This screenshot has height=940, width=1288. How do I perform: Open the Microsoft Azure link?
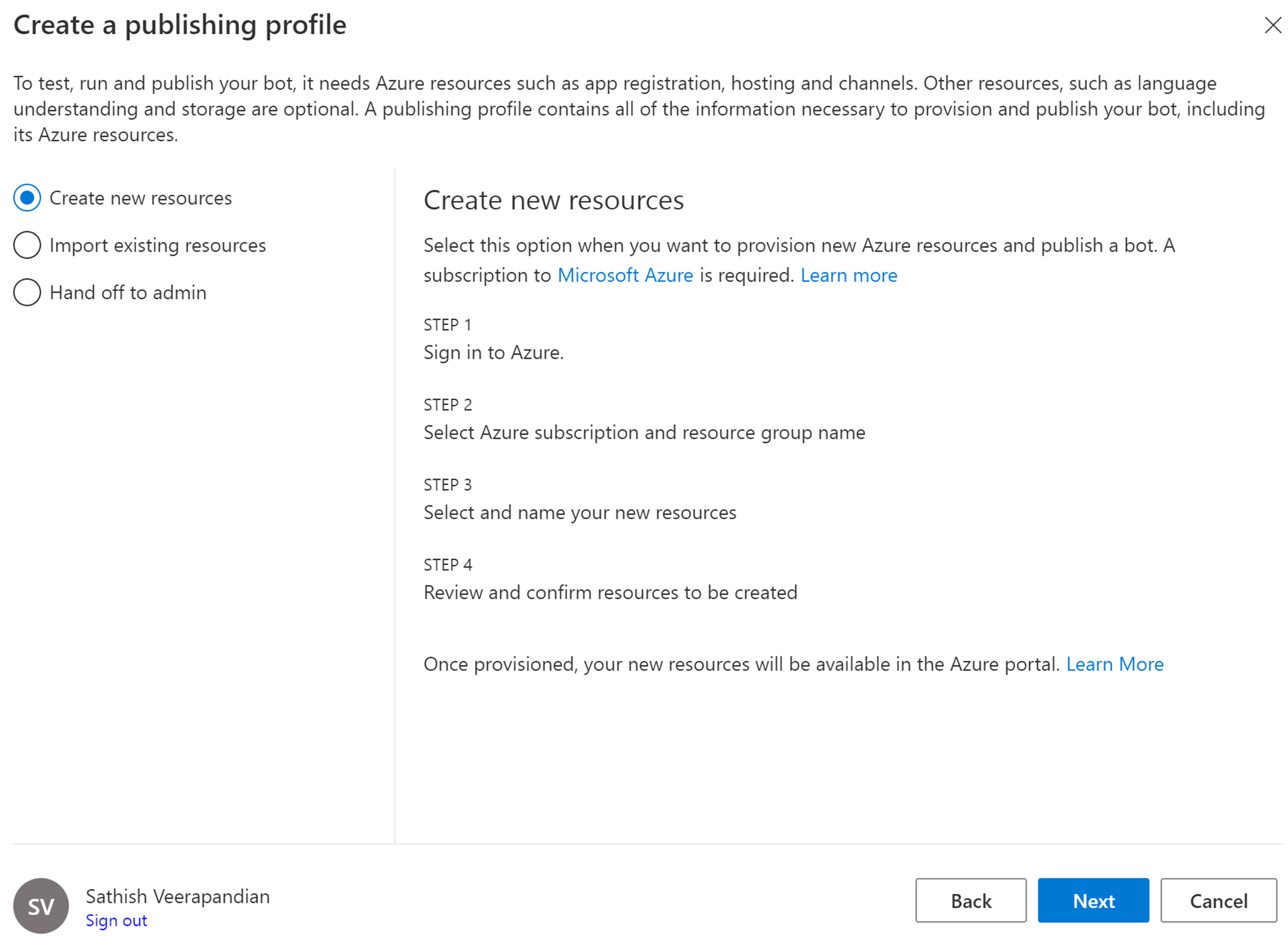click(624, 275)
